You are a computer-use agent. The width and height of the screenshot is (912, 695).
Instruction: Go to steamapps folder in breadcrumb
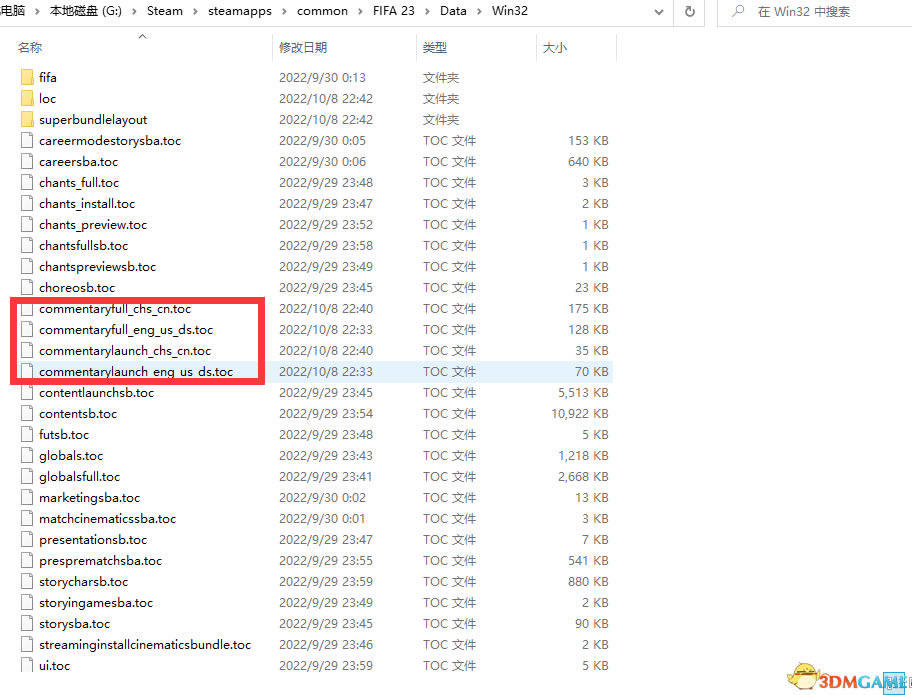(240, 11)
